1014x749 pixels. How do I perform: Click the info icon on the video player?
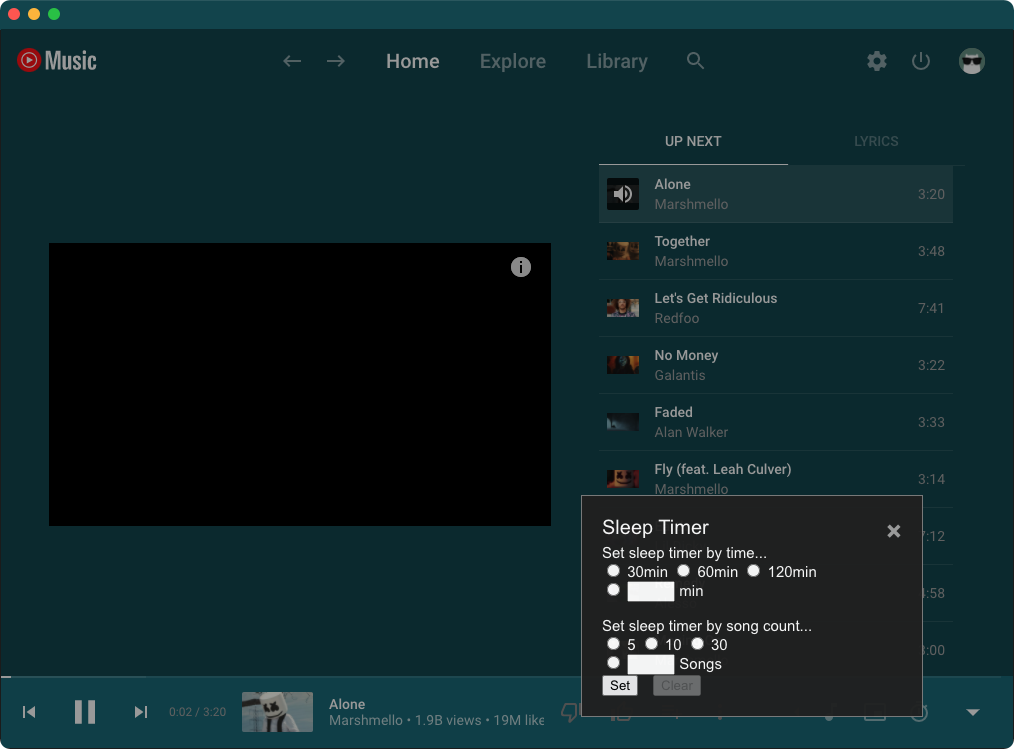(520, 267)
